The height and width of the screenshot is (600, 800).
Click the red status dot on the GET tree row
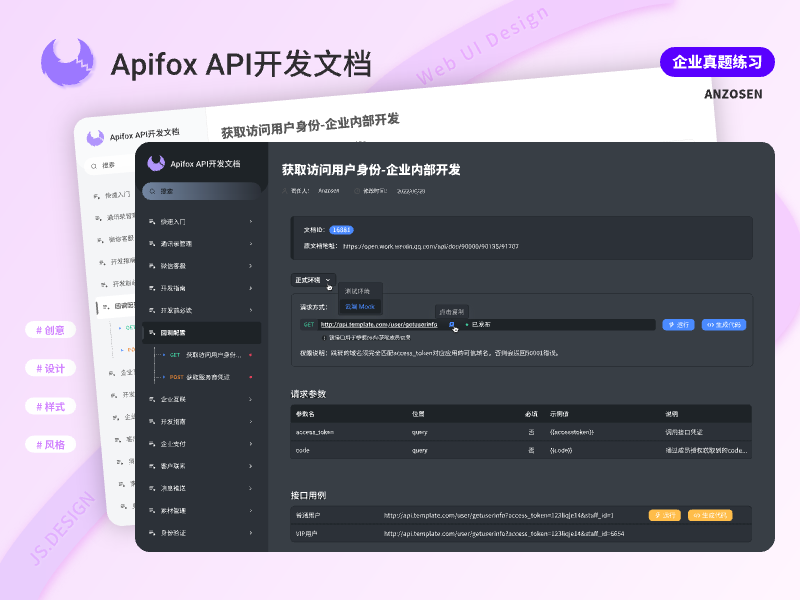coord(251,355)
